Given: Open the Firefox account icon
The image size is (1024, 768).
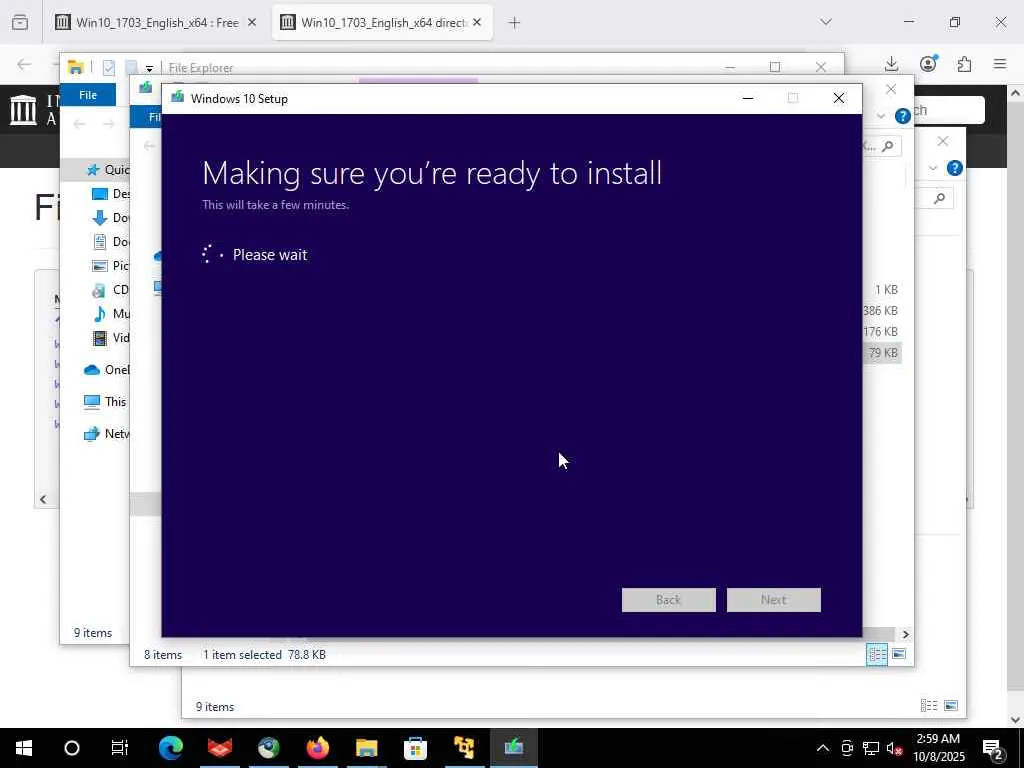Looking at the screenshot, I should (x=928, y=63).
